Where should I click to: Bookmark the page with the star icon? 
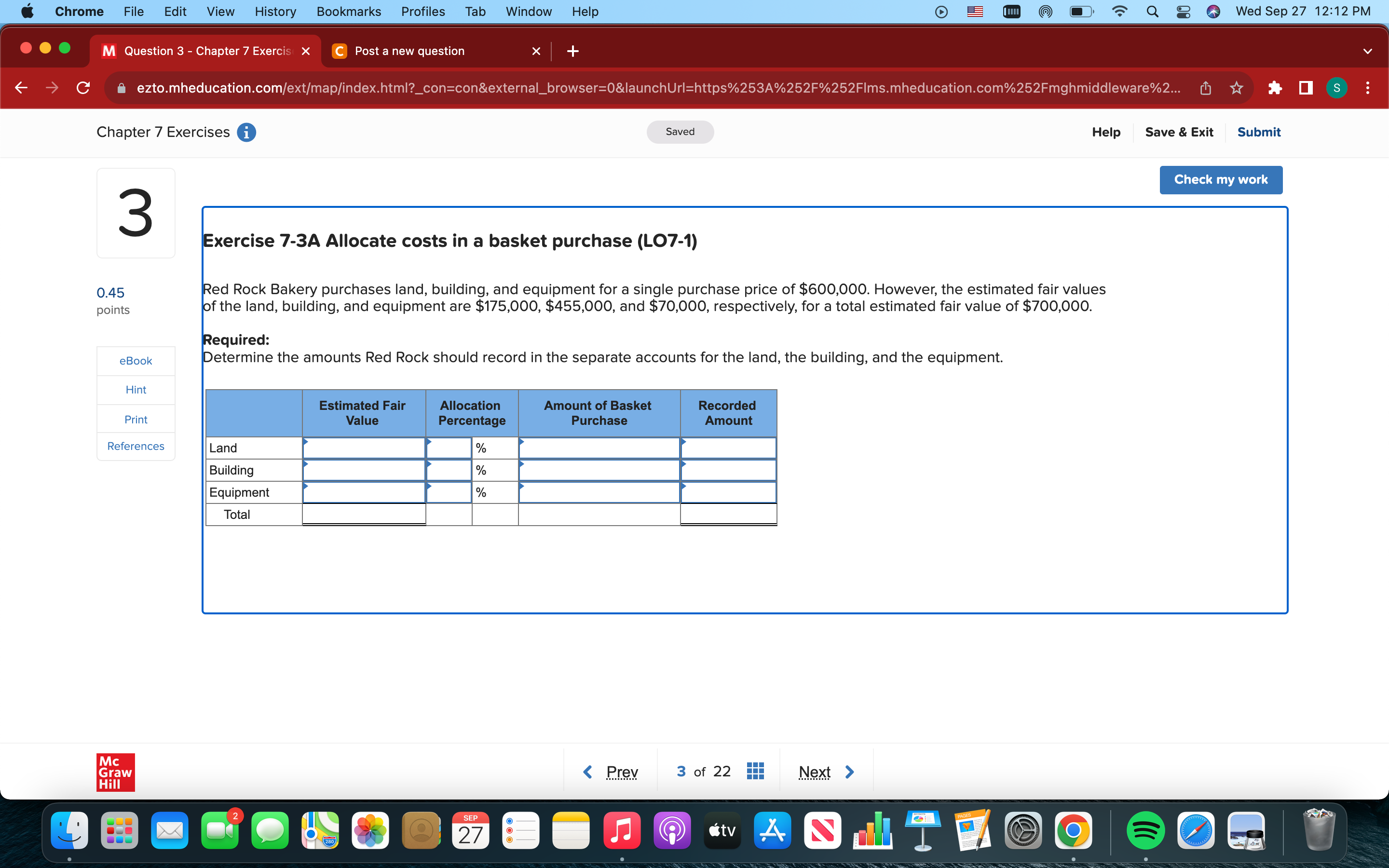click(x=1236, y=88)
